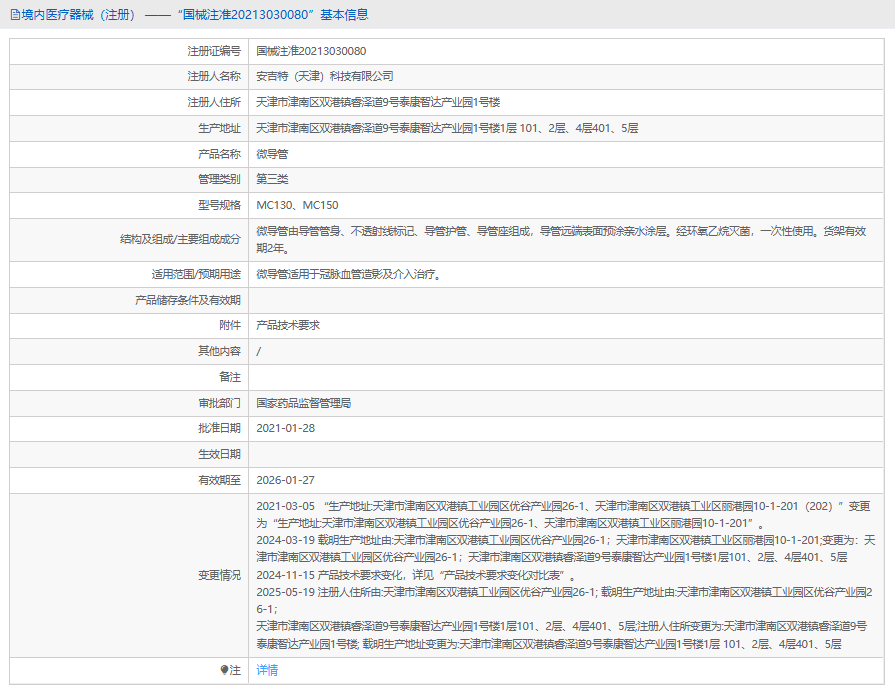Click the 变更情况 row label
The width and height of the screenshot is (895, 691).
point(219,575)
